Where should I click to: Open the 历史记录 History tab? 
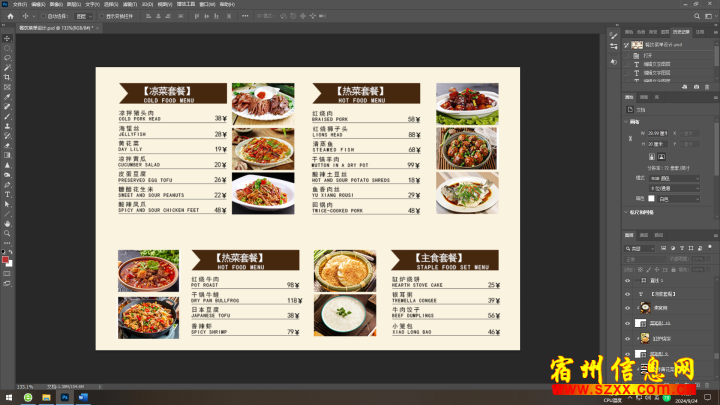(x=681, y=32)
